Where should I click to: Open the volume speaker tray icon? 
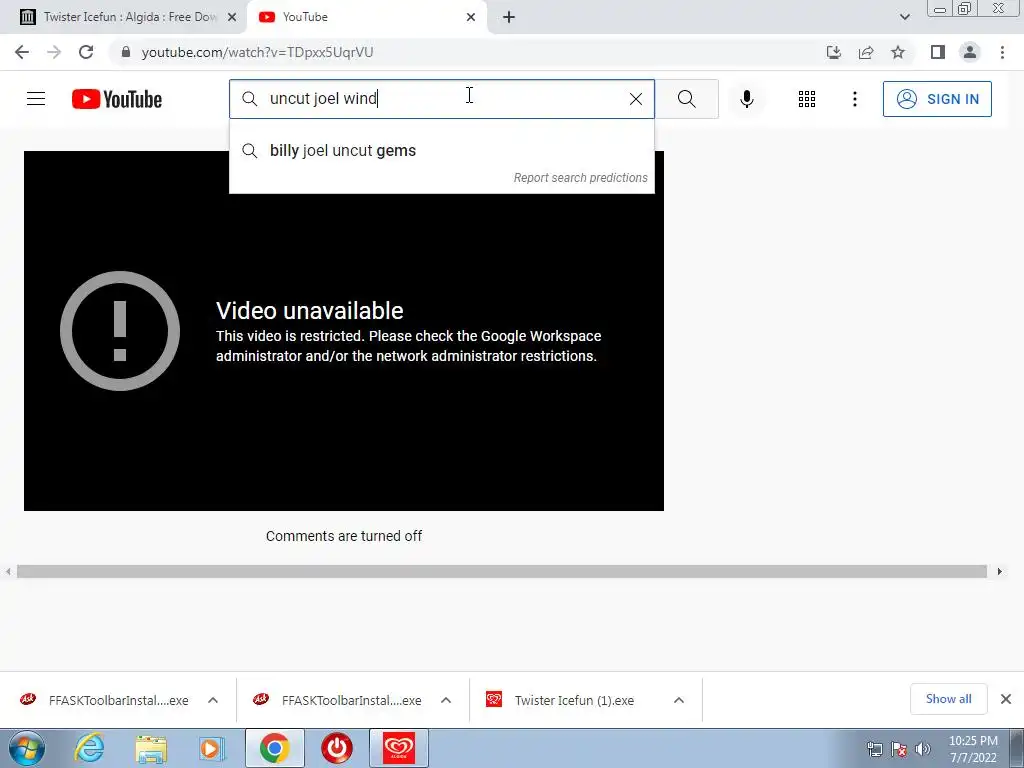click(x=923, y=749)
